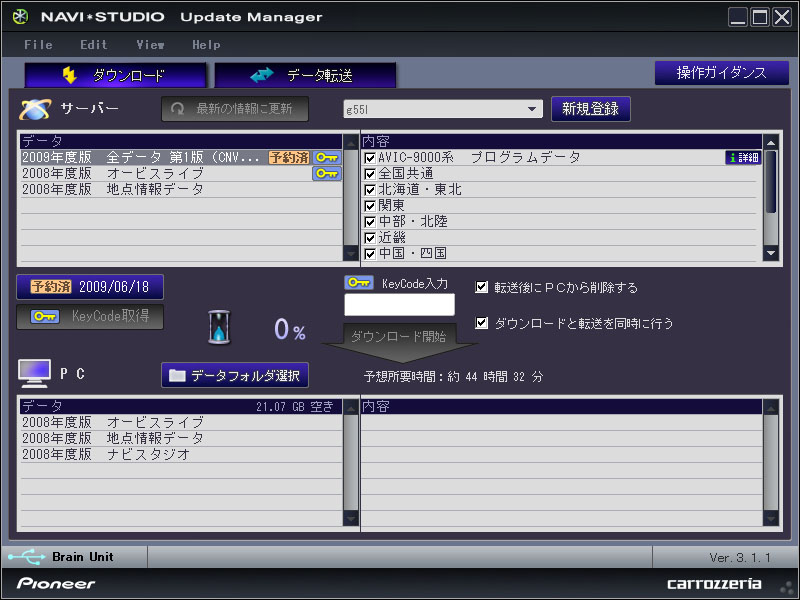800x600 pixels.
Task: Switch to the データ転送 tab
Action: (305, 75)
